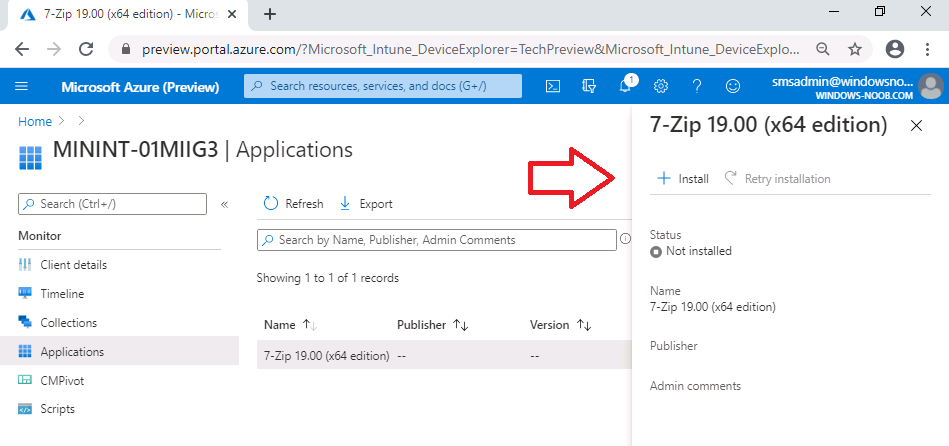
Task: Refresh the applications list
Action: pos(294,204)
